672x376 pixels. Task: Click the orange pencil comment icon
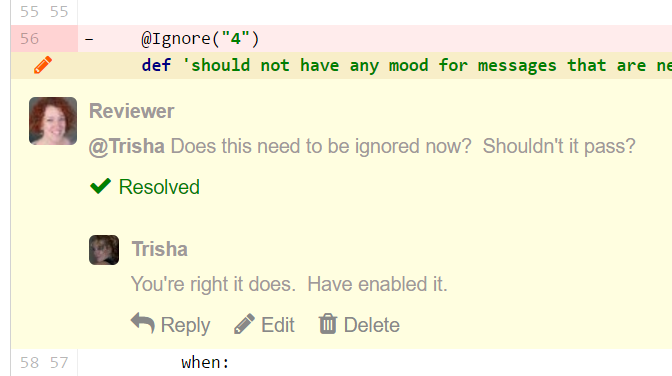[43, 65]
